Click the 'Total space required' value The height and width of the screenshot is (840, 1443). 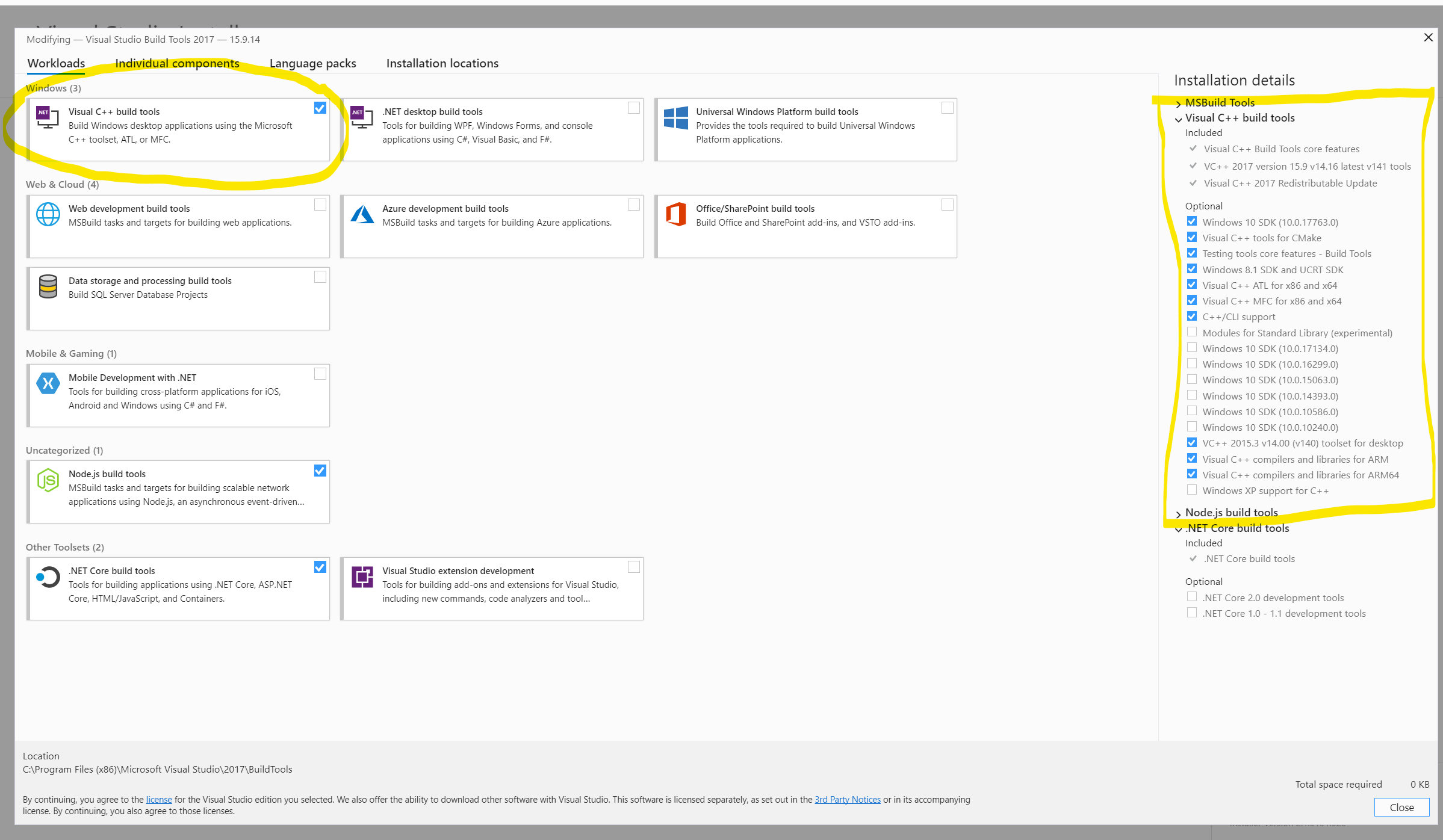[1420, 785]
